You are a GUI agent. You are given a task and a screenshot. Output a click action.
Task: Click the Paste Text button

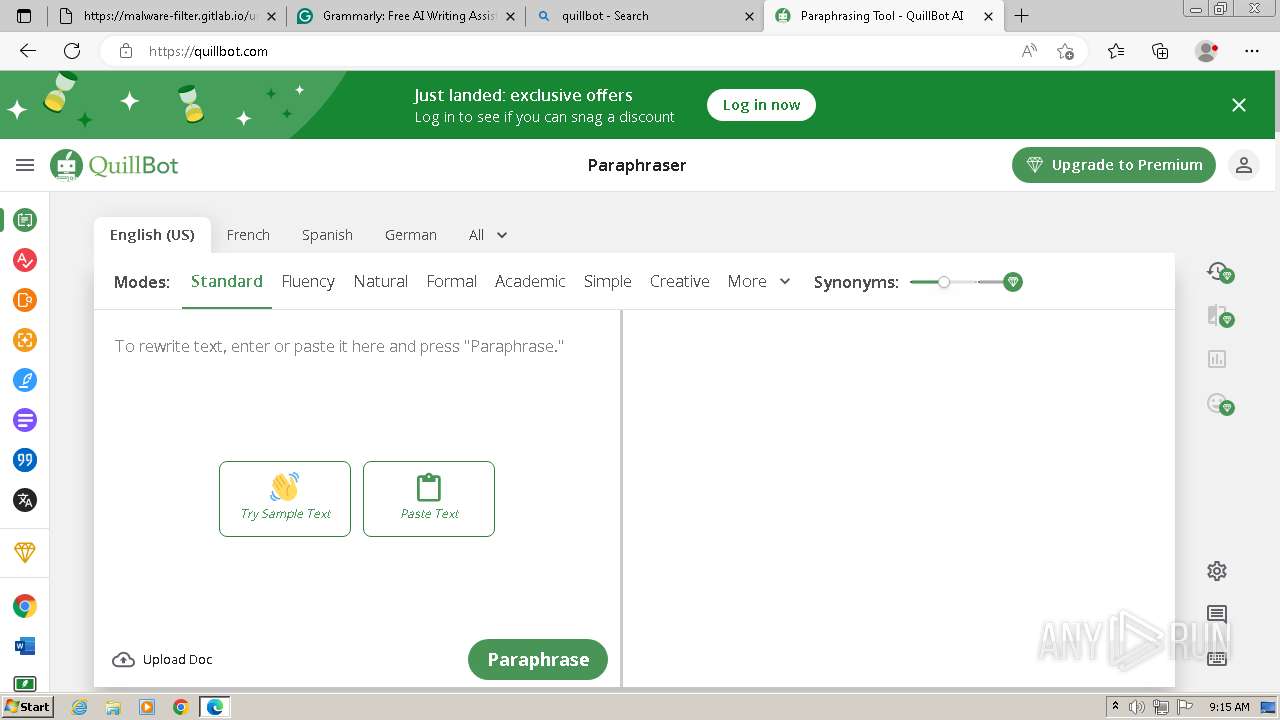[x=429, y=499]
